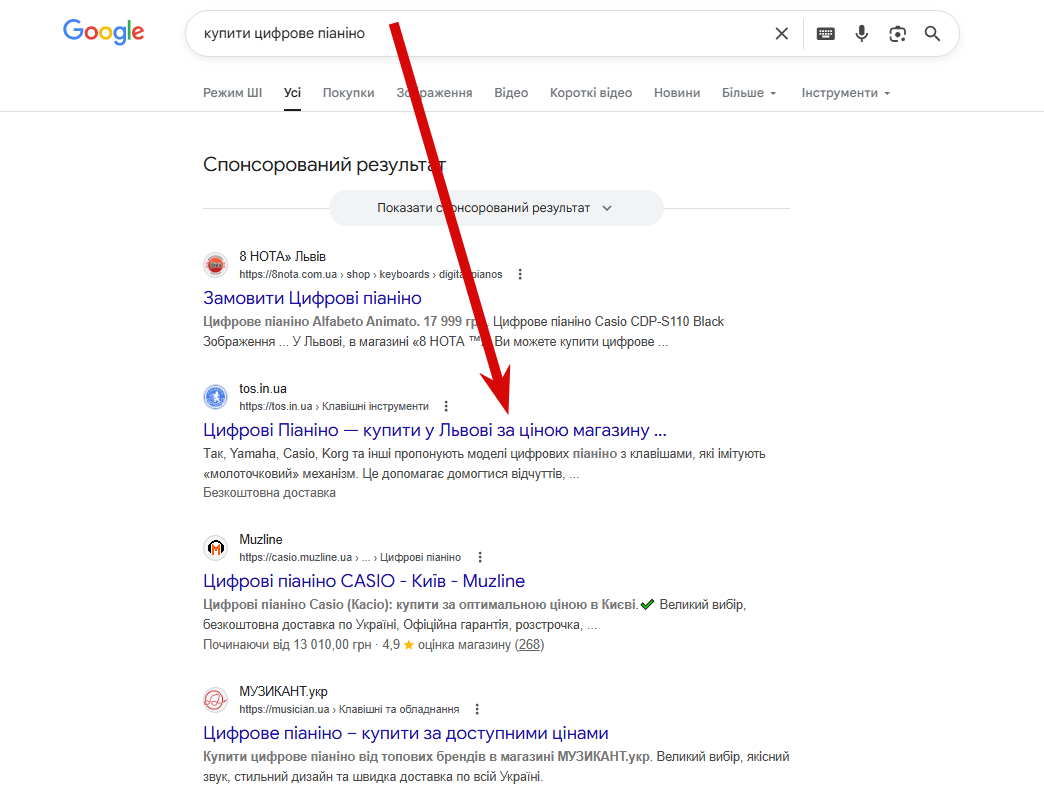Viewport: 1044px width, 786px height.
Task: Click the https://tos.in.ua URL breadcrumb
Action: coord(334,406)
